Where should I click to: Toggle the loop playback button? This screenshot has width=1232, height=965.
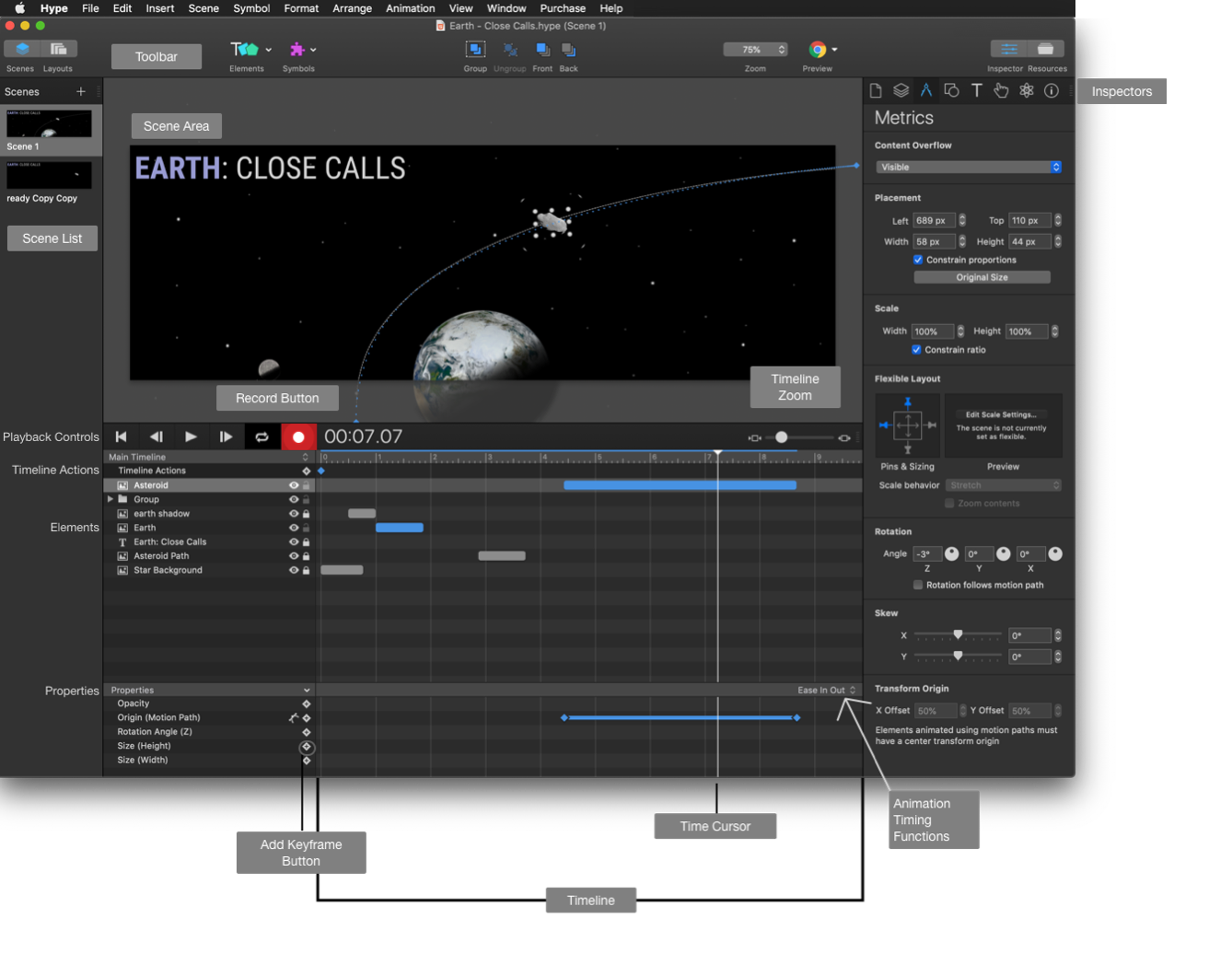point(262,436)
